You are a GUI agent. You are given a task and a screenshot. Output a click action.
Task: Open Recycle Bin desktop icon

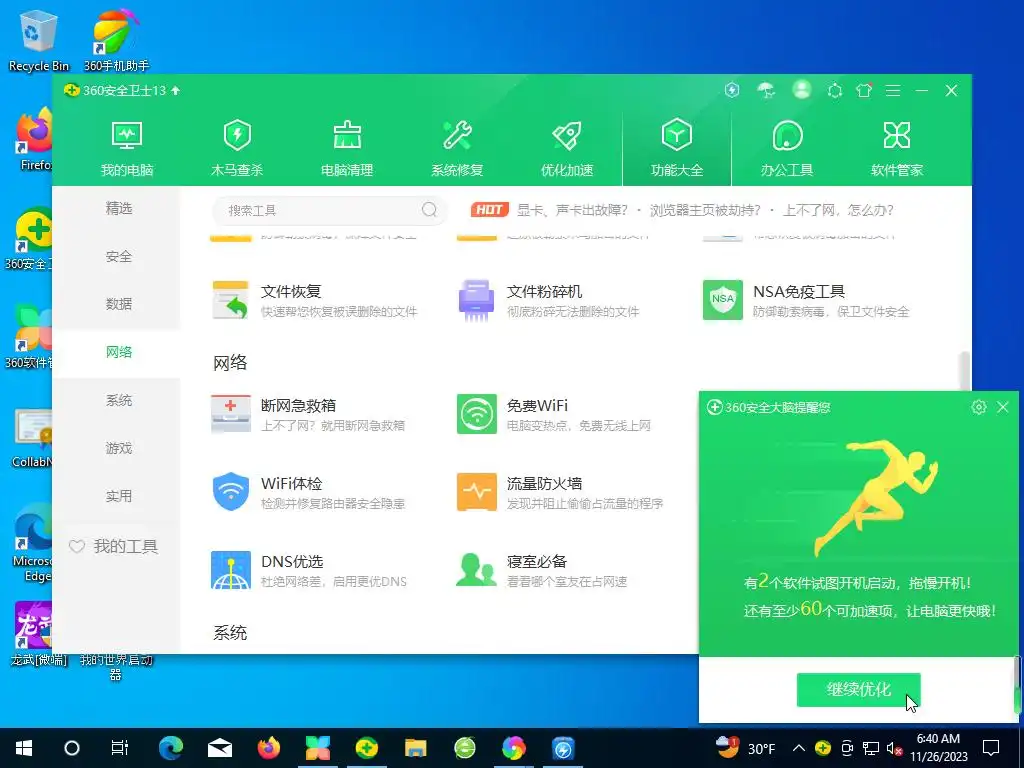38,40
